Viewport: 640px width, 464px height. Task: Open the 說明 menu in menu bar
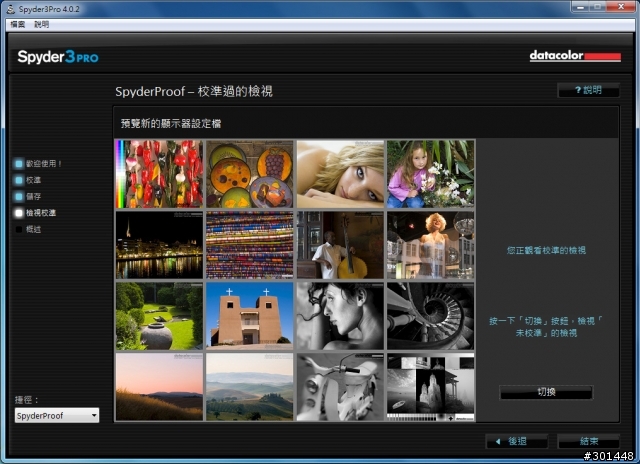(x=41, y=24)
